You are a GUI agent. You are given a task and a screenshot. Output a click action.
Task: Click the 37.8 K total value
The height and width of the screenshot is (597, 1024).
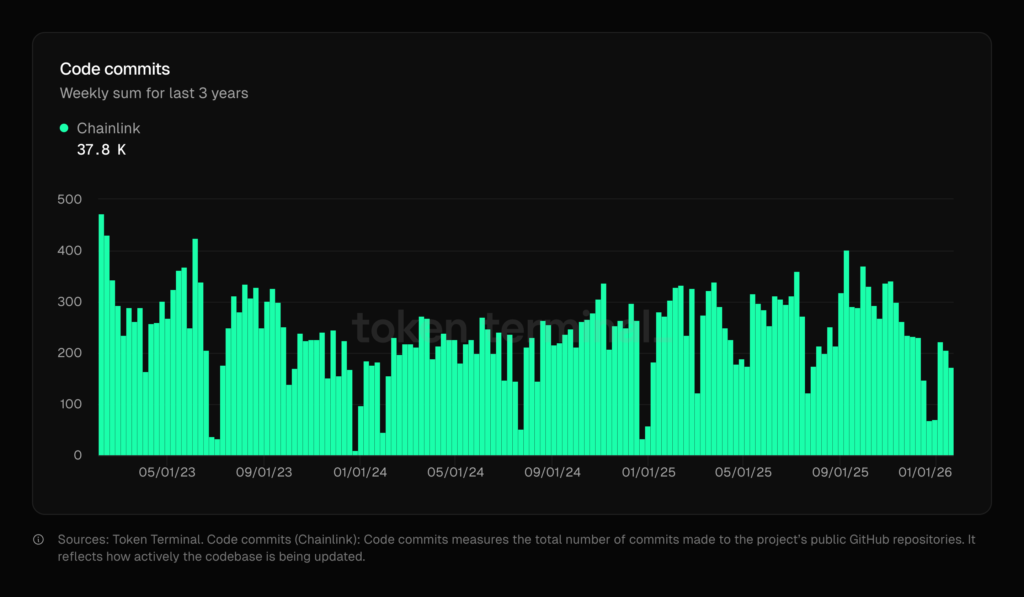click(x=101, y=150)
